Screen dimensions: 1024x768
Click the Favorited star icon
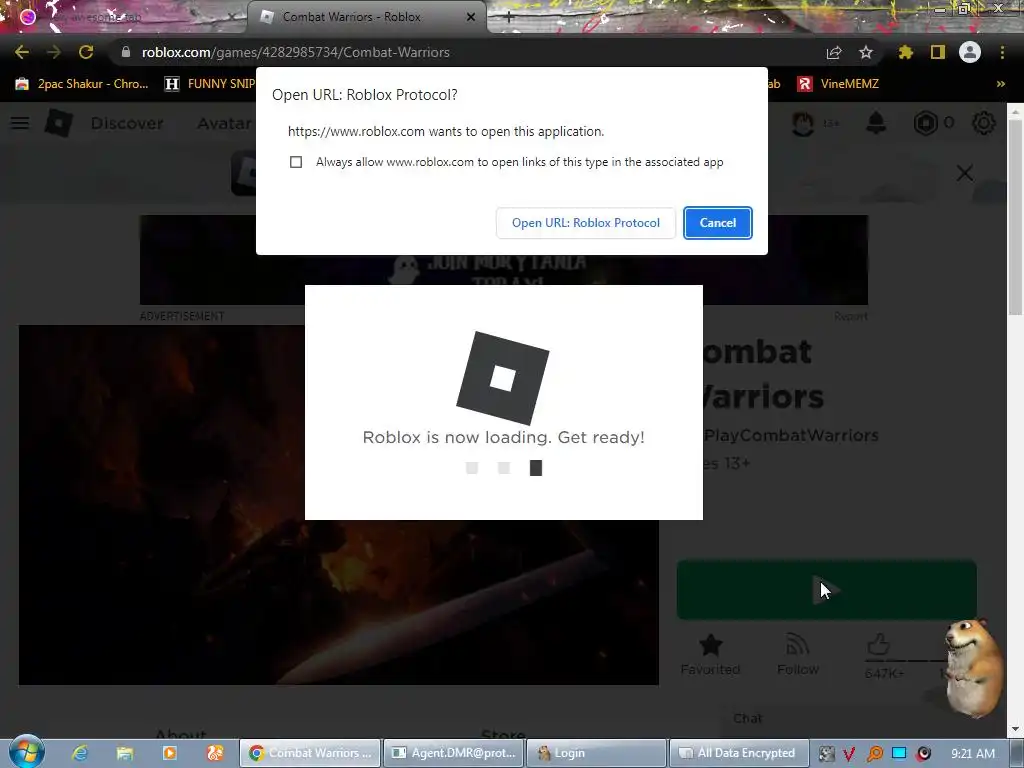(711, 646)
